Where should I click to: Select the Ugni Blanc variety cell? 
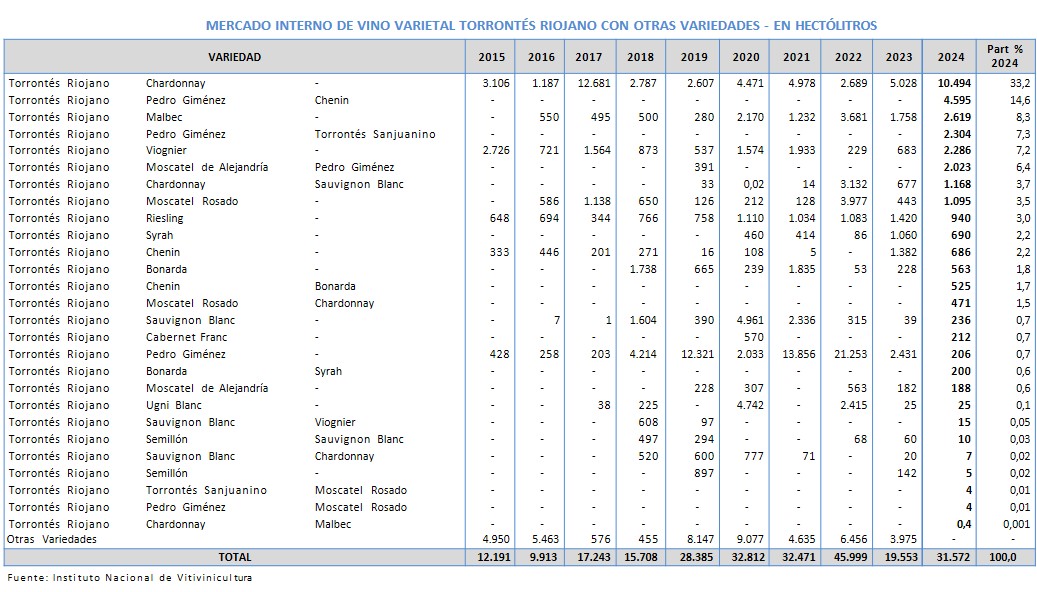174,405
